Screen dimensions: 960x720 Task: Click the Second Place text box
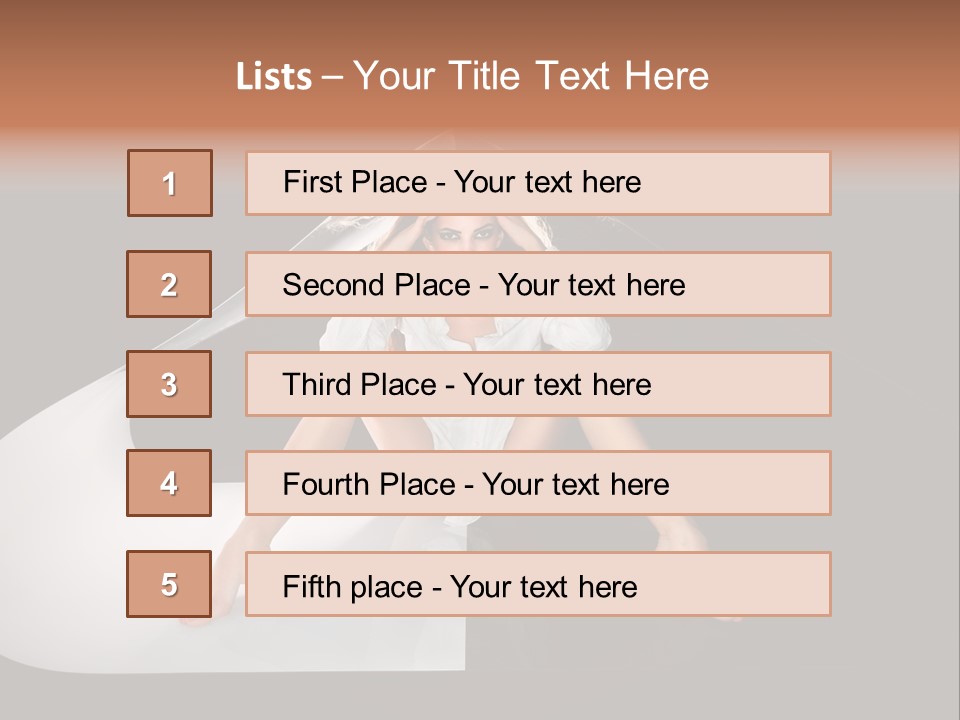click(538, 284)
